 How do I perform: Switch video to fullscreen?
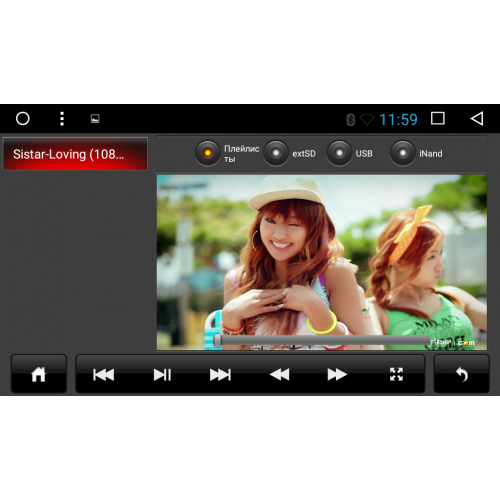(x=396, y=374)
